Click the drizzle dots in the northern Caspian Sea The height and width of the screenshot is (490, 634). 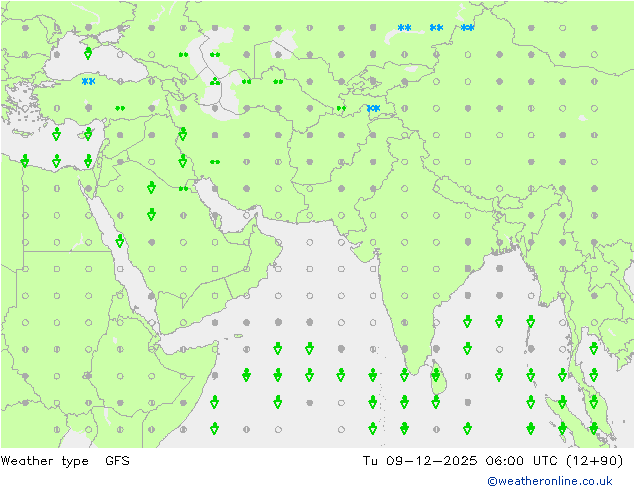pyautogui.click(x=215, y=55)
